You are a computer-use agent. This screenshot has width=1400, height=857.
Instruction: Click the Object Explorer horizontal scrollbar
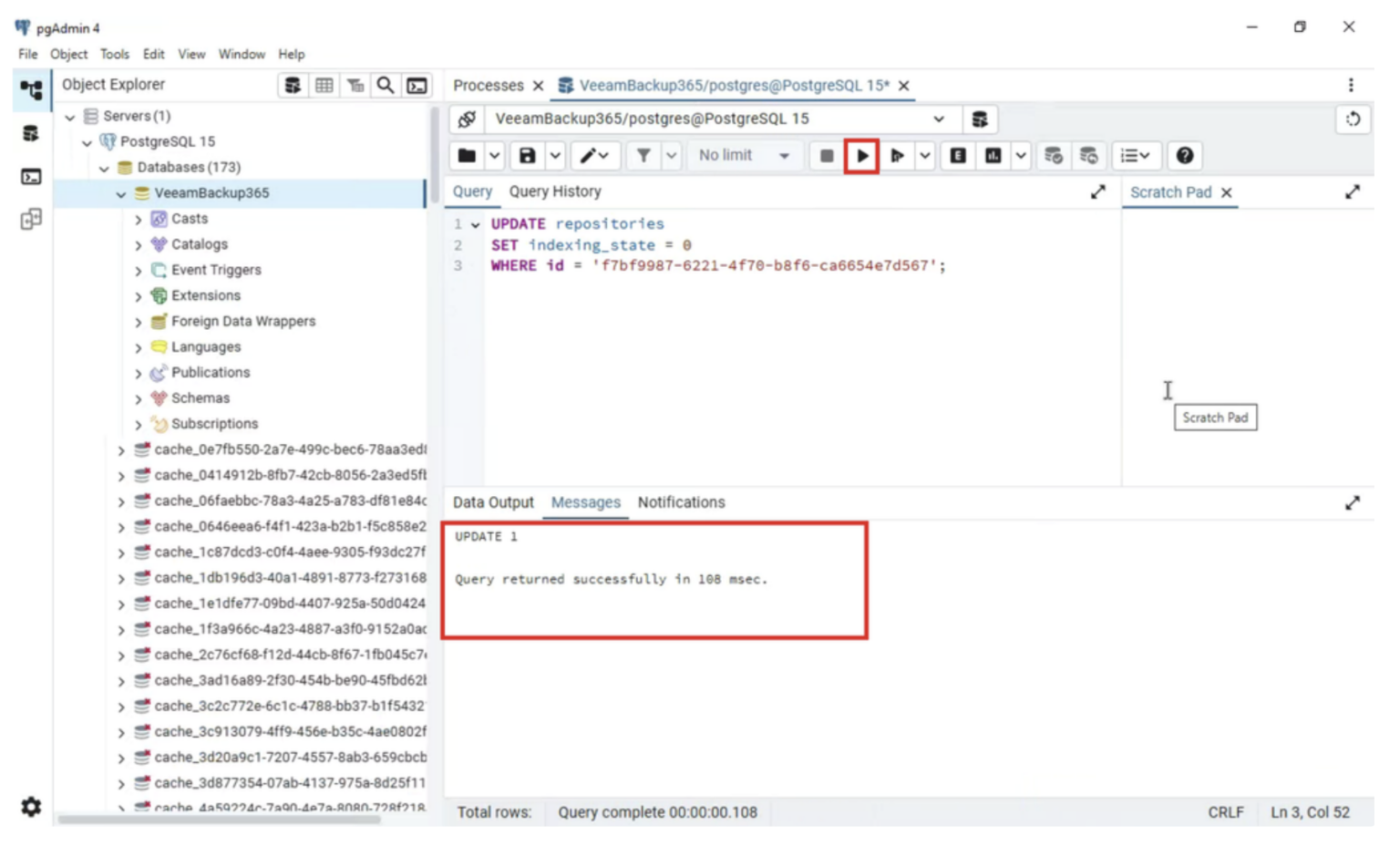(219, 819)
